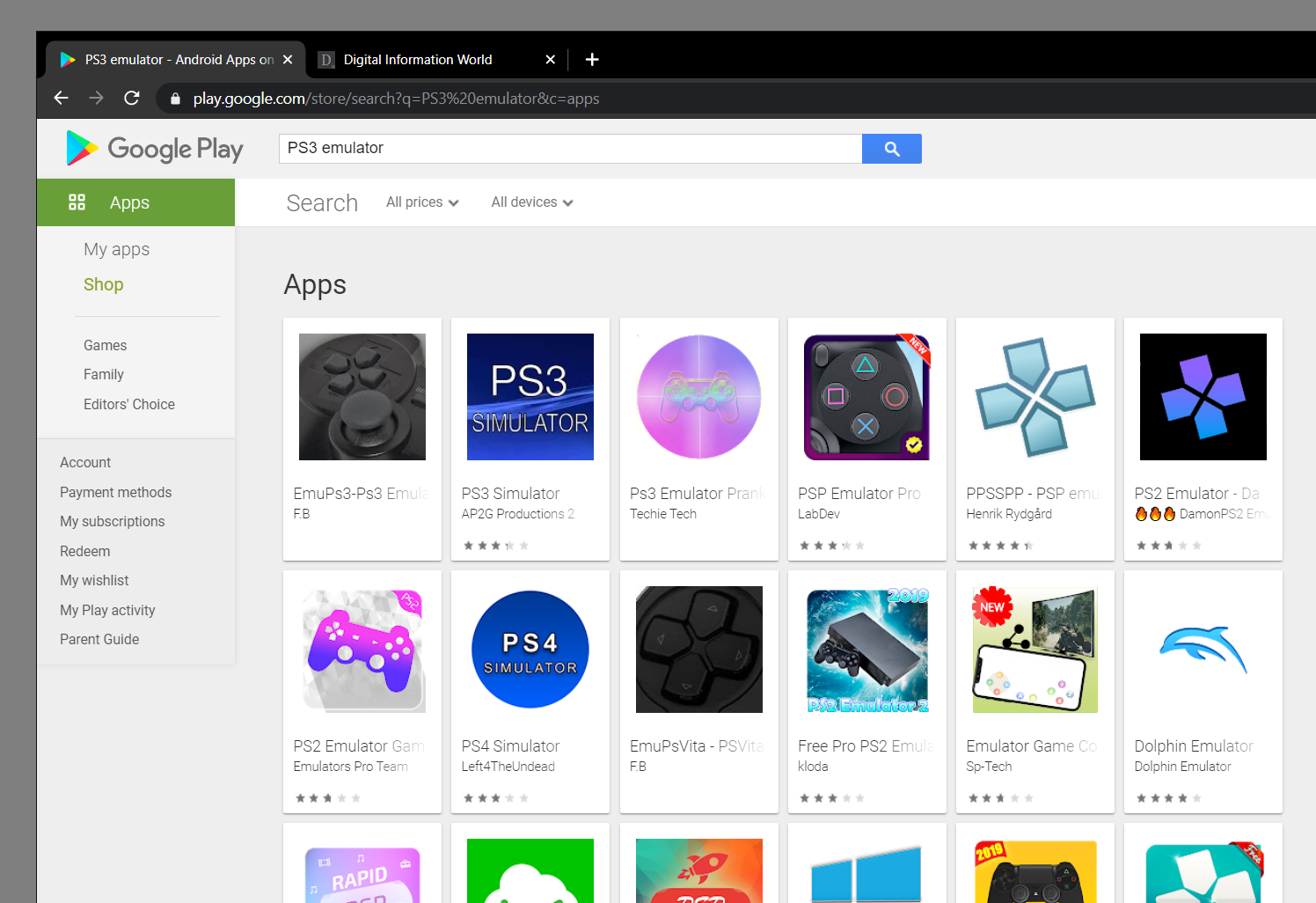Click the Techie Tech developer link
Viewport: 1316px width, 903px height.
click(663, 514)
